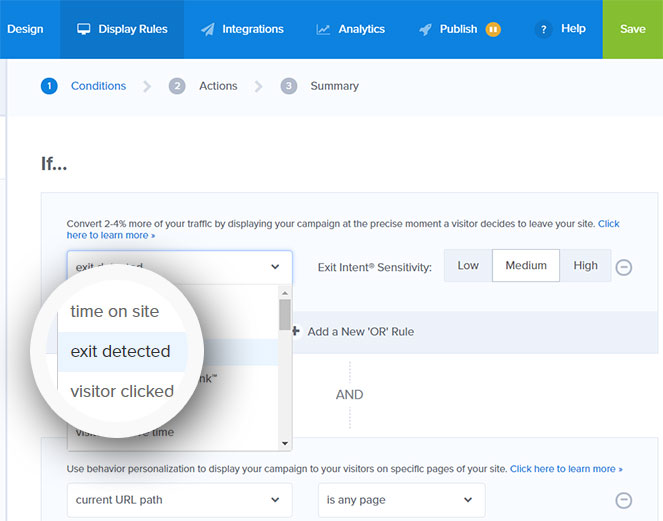Click the step 3 number circle
This screenshot has height=521, width=663.
click(x=289, y=86)
